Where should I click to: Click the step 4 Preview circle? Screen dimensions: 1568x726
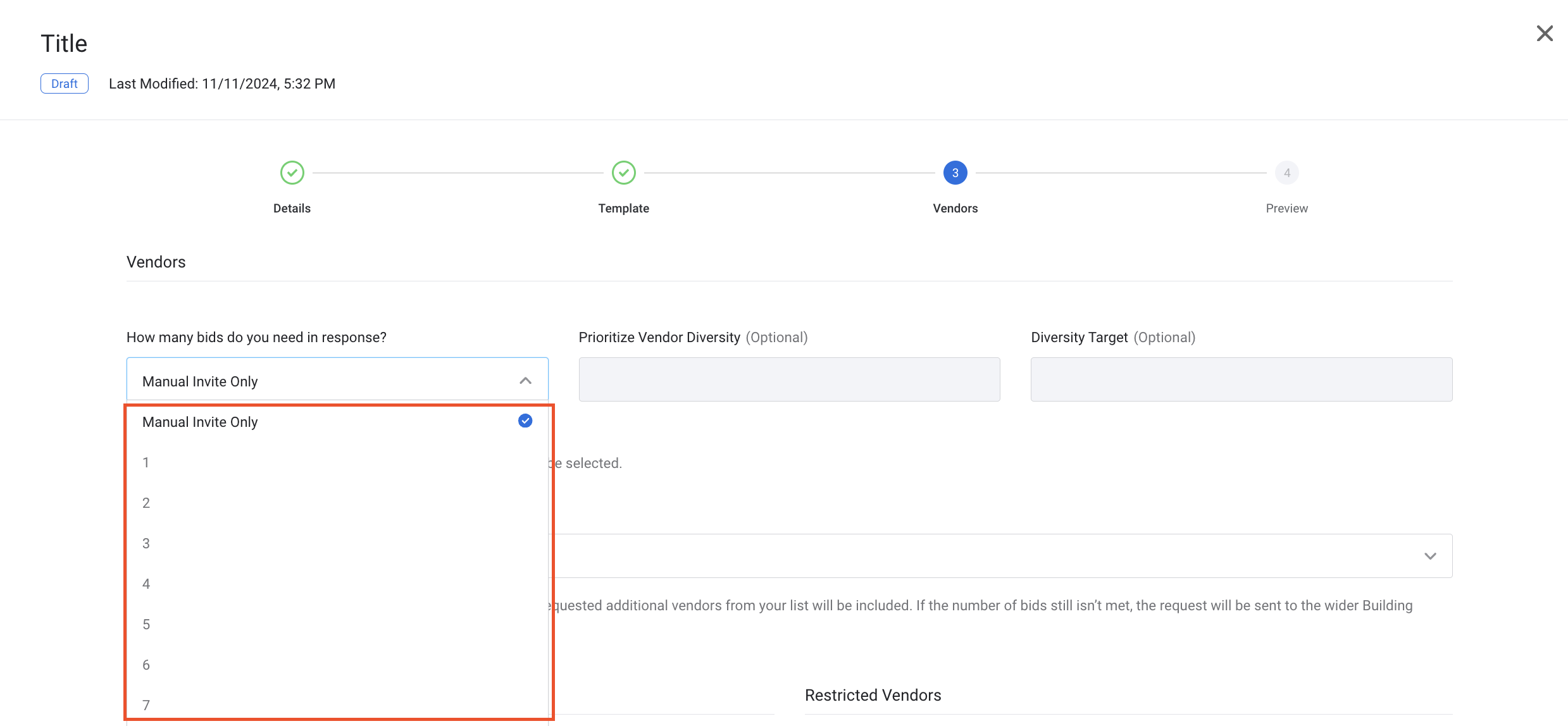[x=1286, y=173]
